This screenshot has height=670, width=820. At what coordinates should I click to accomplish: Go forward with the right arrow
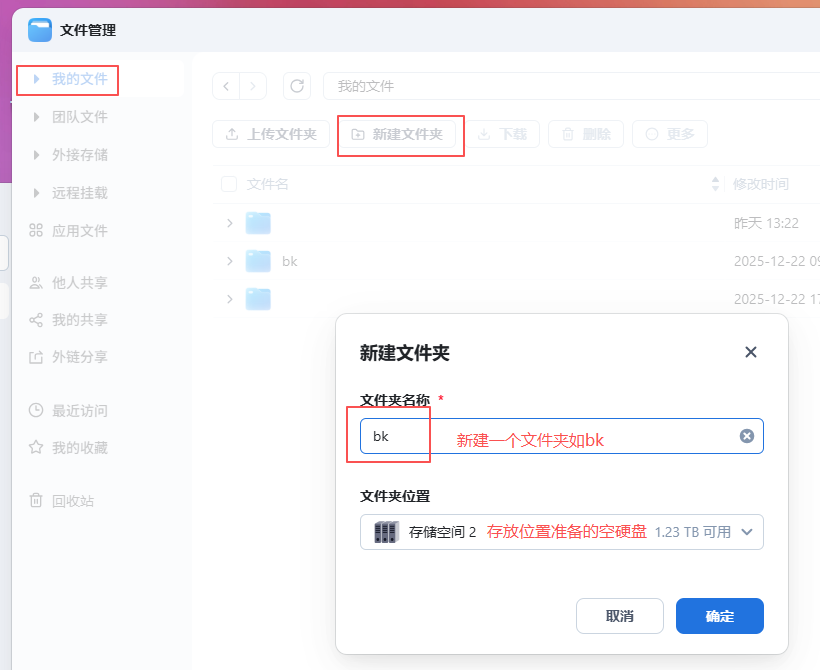pos(253,86)
